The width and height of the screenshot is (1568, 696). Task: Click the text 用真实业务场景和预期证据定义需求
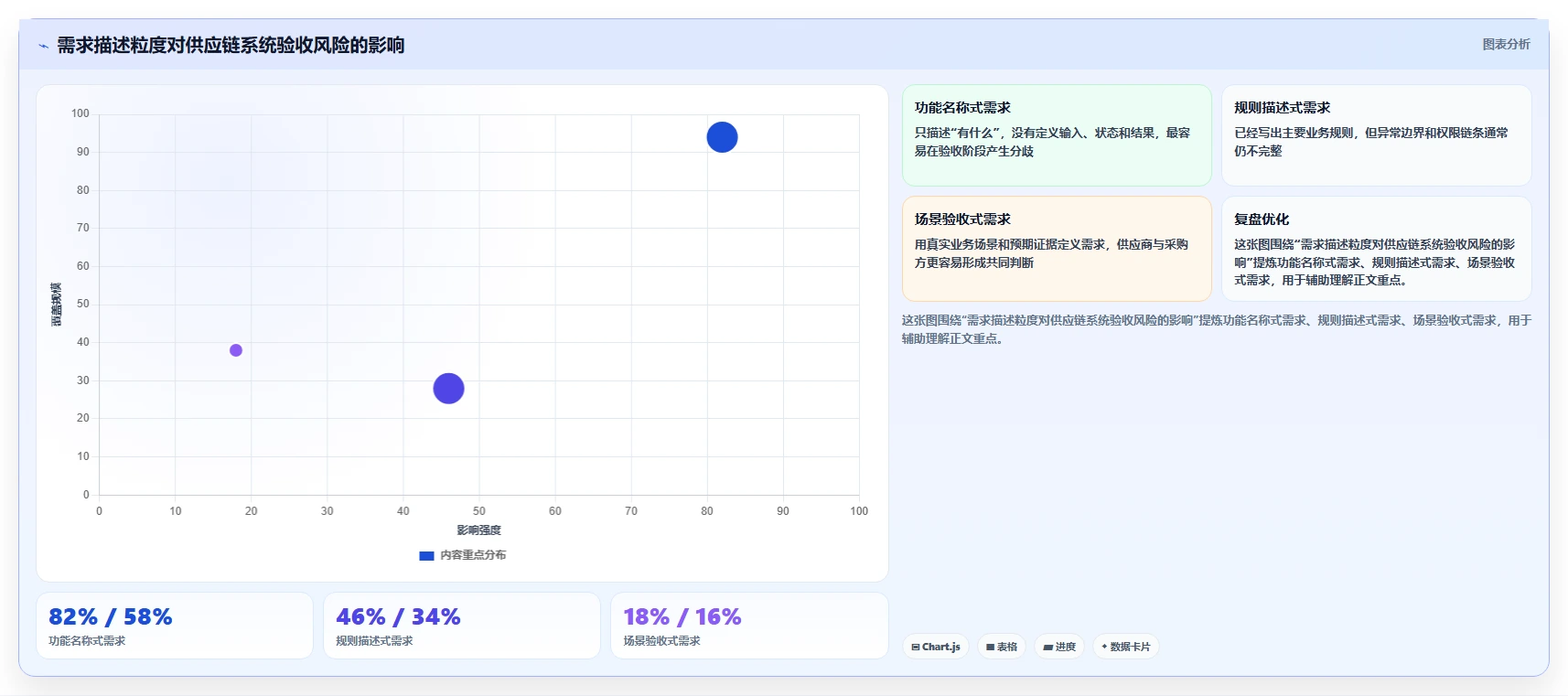[x=1010, y=244]
